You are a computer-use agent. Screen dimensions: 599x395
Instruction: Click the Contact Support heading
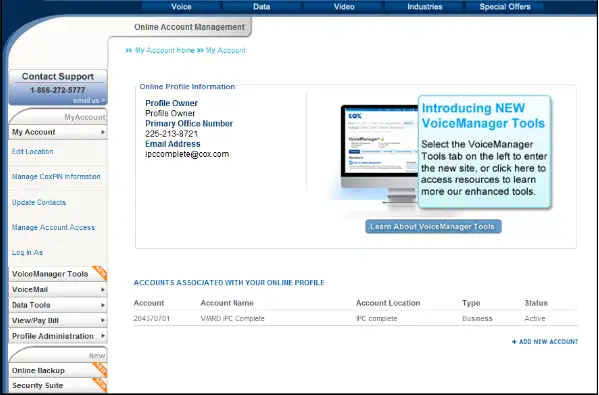click(58, 76)
